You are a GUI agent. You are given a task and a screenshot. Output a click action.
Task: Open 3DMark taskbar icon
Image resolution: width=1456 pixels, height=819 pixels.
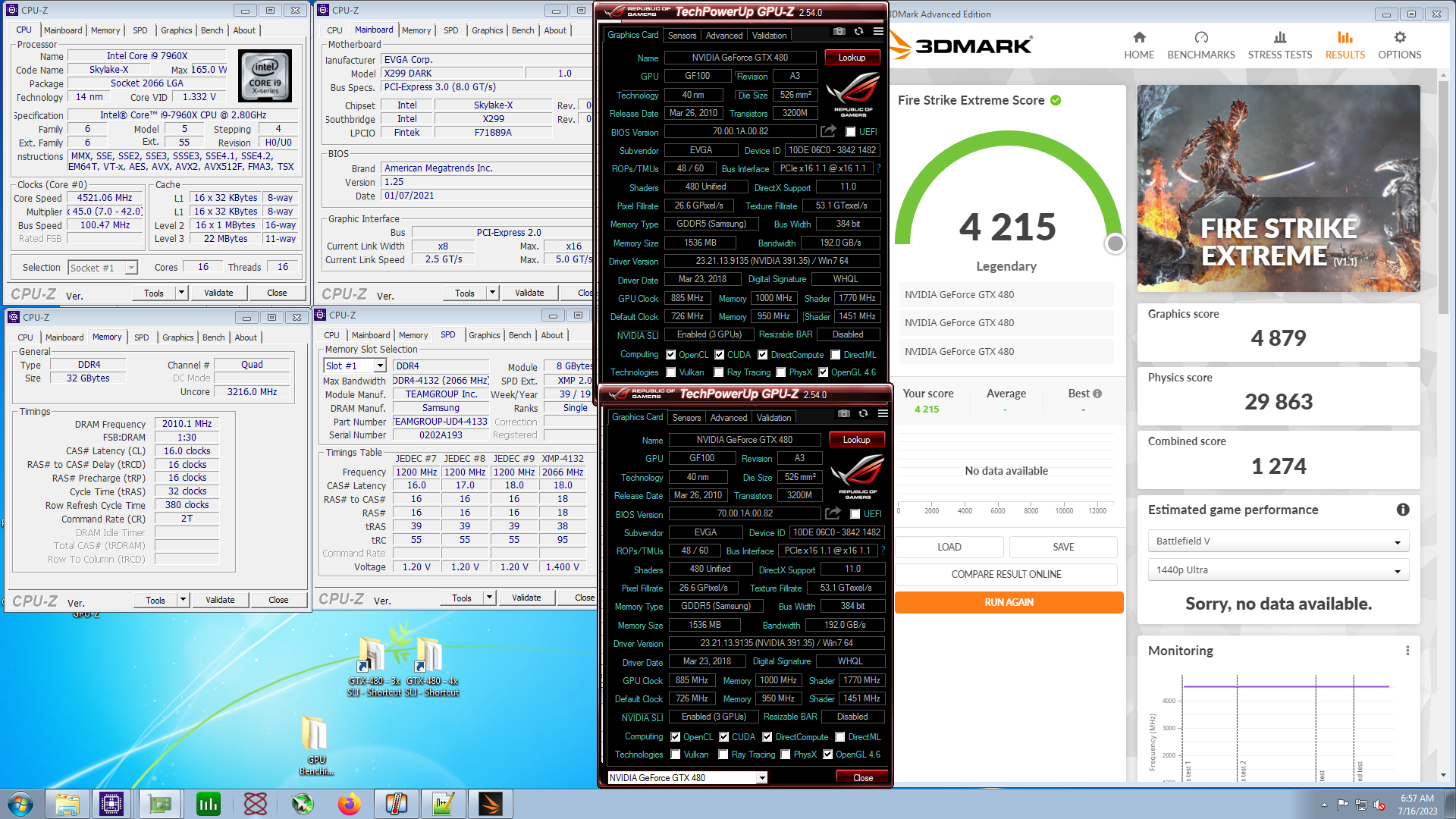491,804
